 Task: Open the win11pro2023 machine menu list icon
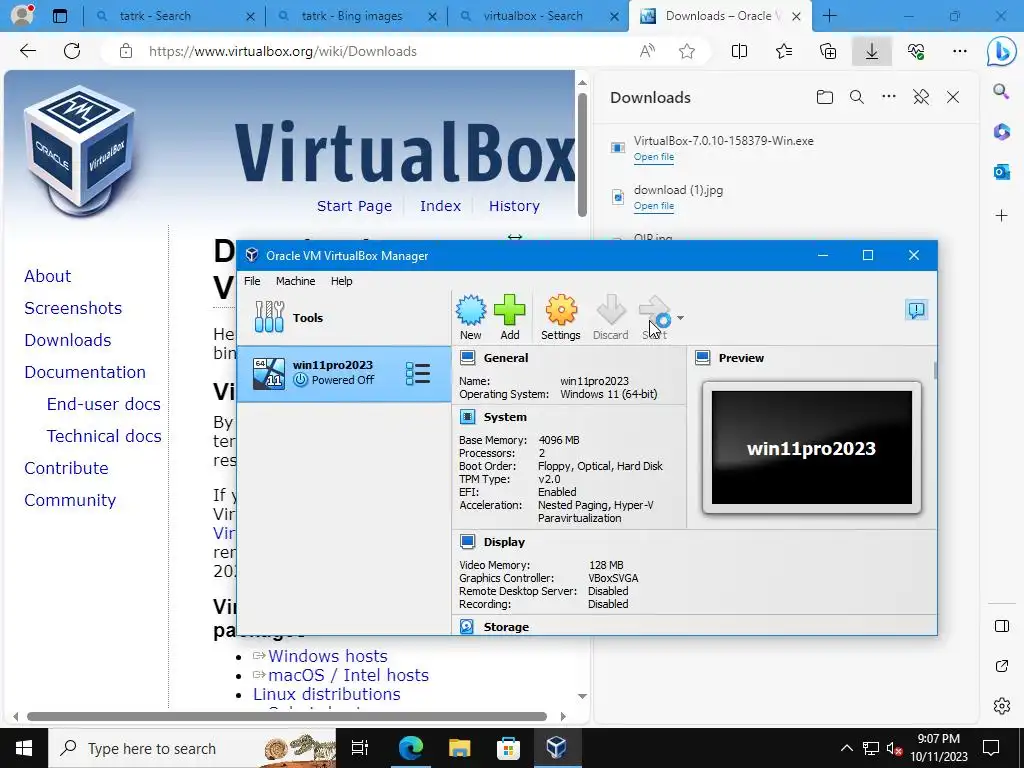click(418, 374)
